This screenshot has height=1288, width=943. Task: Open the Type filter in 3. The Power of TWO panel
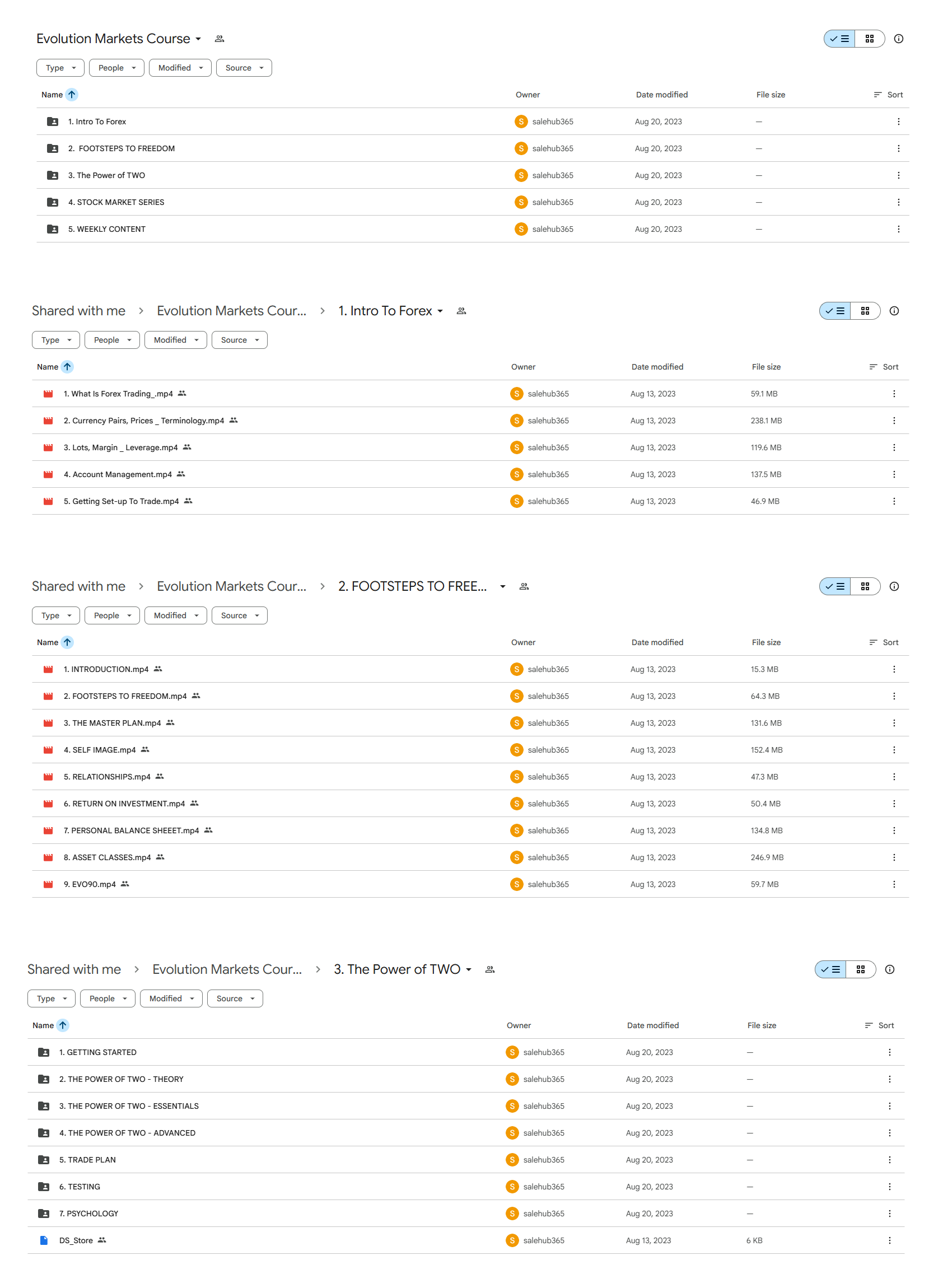tap(52, 999)
